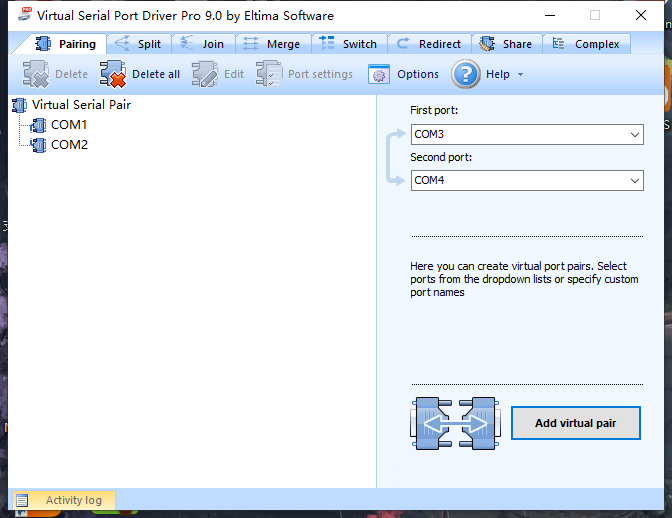Screen dimensions: 672x518
Task: Click the Delete all label text
Action: [156, 74]
